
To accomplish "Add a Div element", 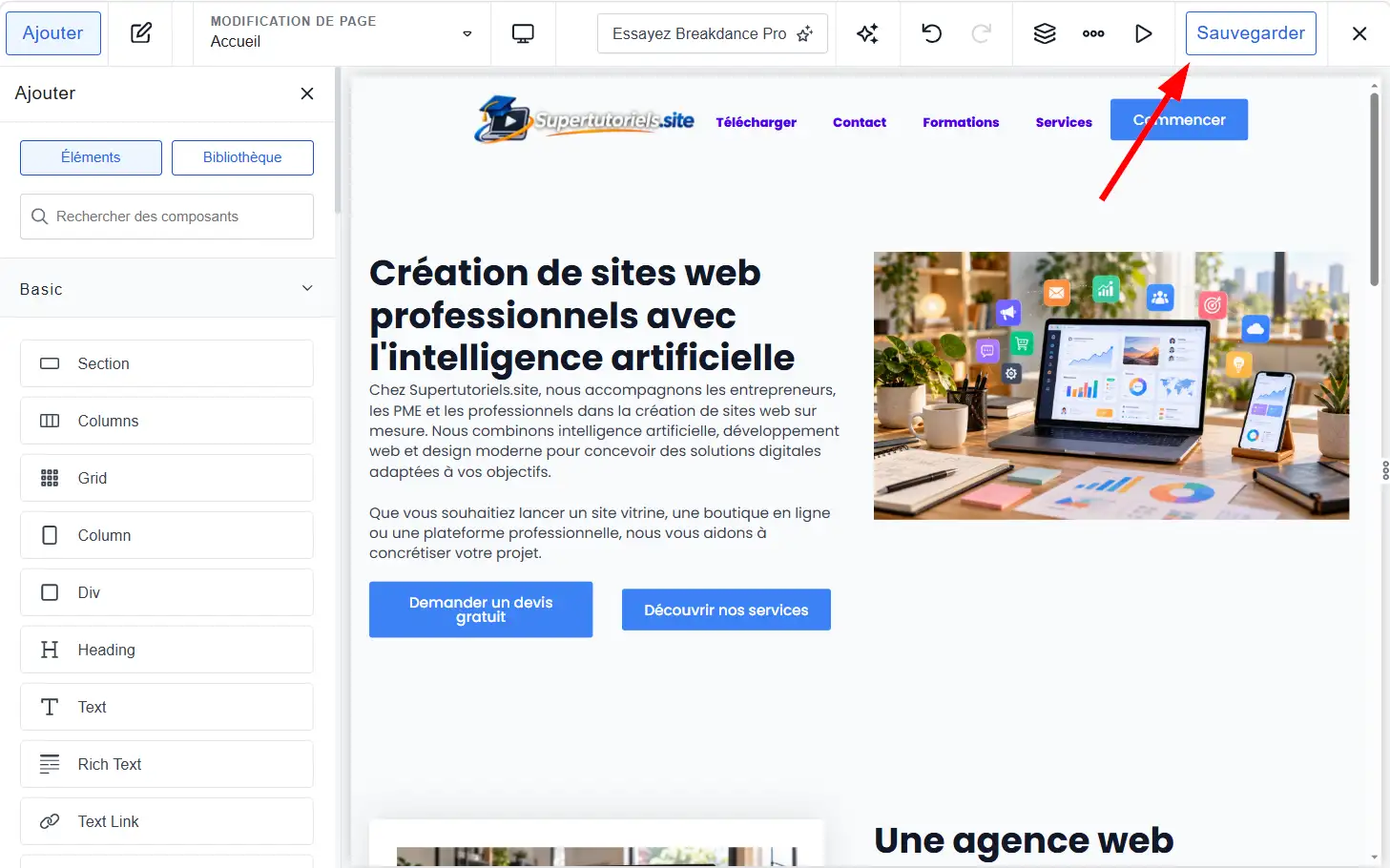I will (x=167, y=592).
